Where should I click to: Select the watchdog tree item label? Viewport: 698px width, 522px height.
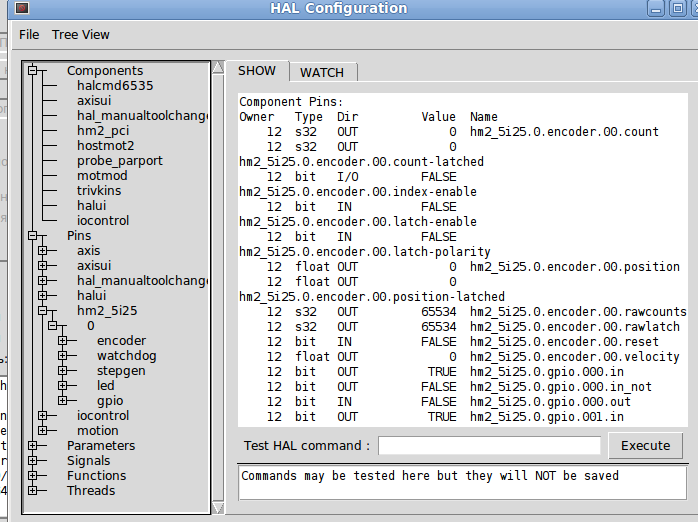127,356
